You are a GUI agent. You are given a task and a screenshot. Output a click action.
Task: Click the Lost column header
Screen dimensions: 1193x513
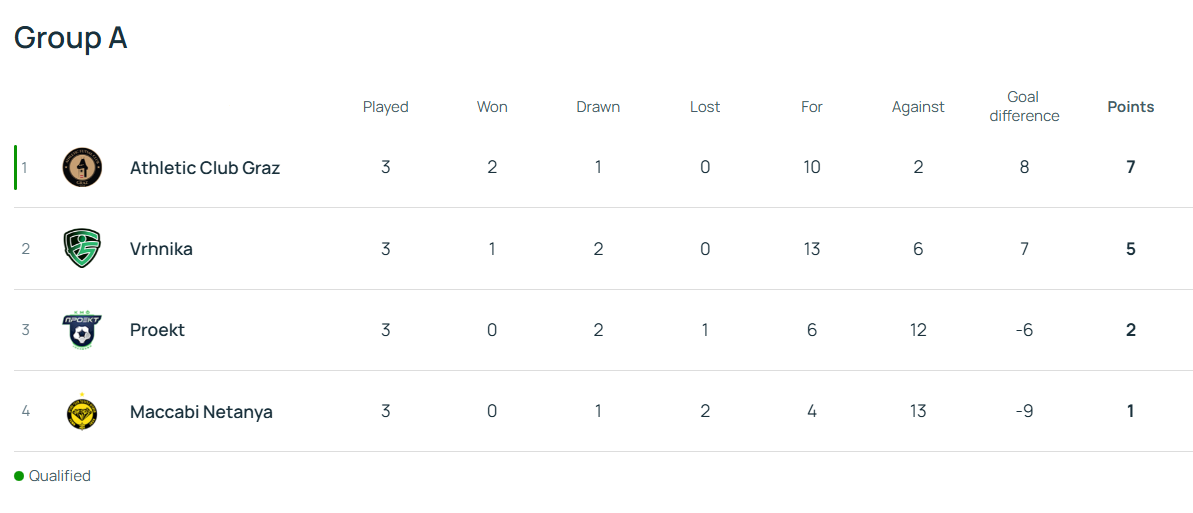coord(705,107)
